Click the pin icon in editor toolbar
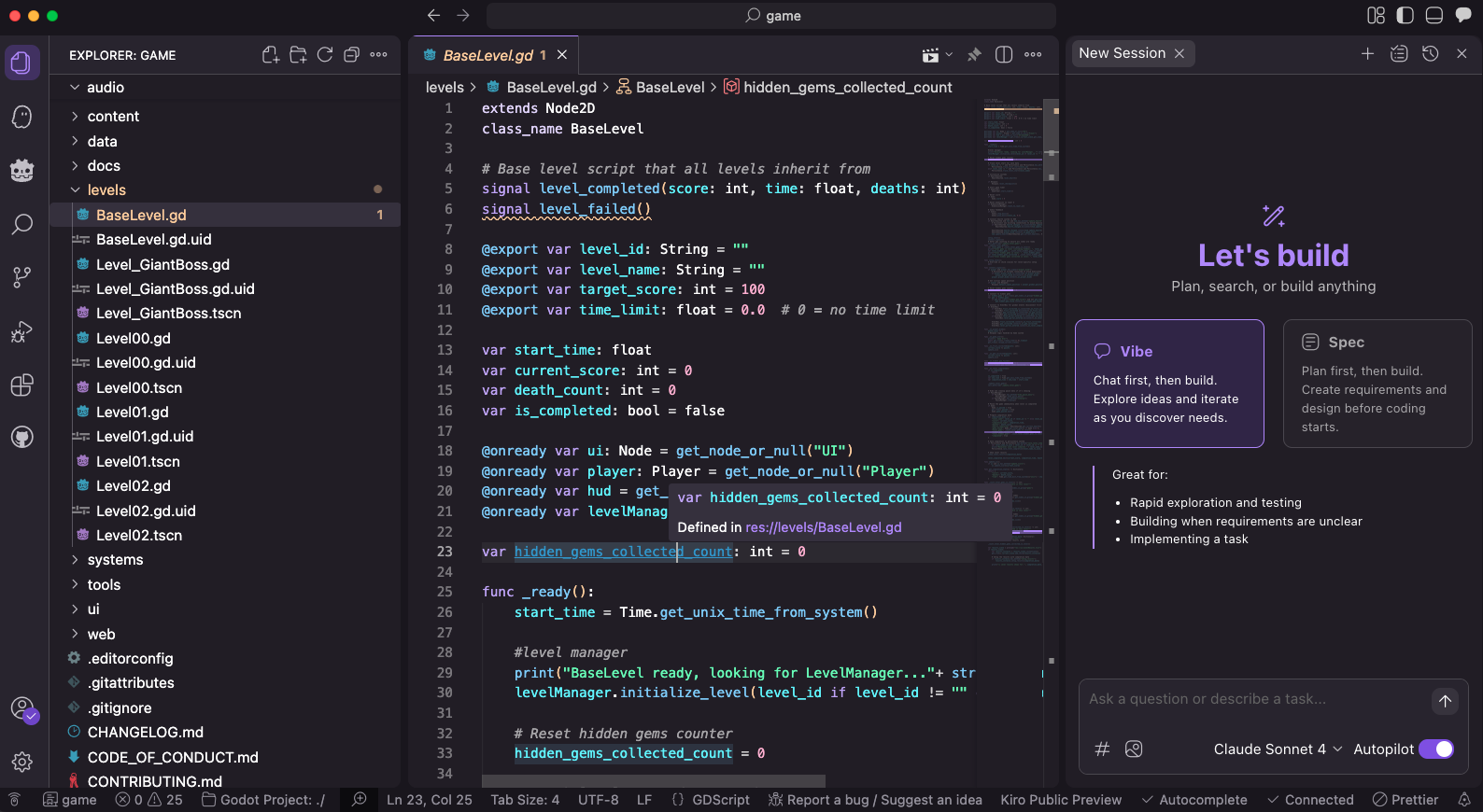This screenshot has width=1483, height=812. tap(974, 55)
